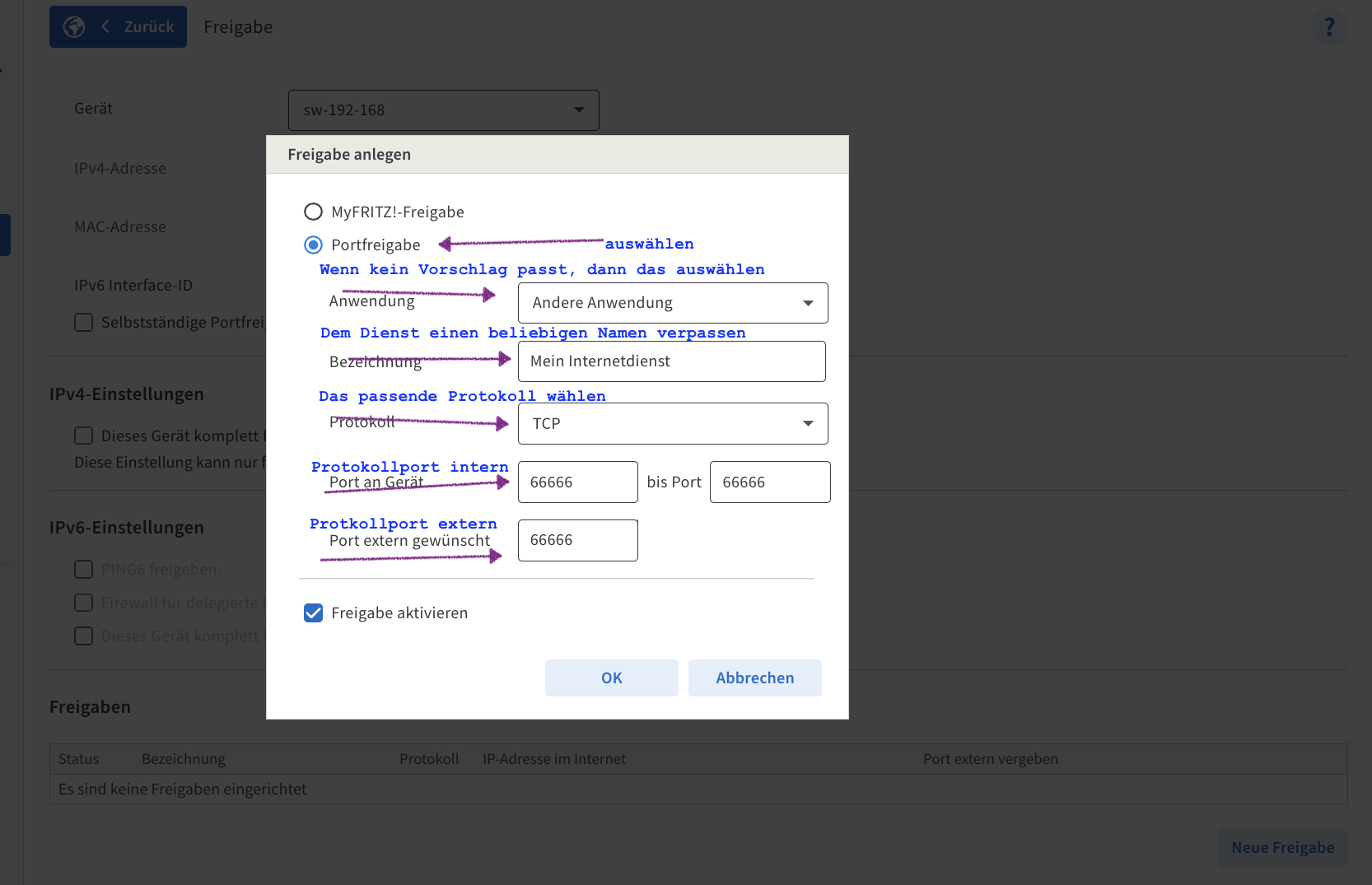Screen dimensions: 1372x885
Task: Click the Neue Freigabe button
Action: (x=1282, y=847)
